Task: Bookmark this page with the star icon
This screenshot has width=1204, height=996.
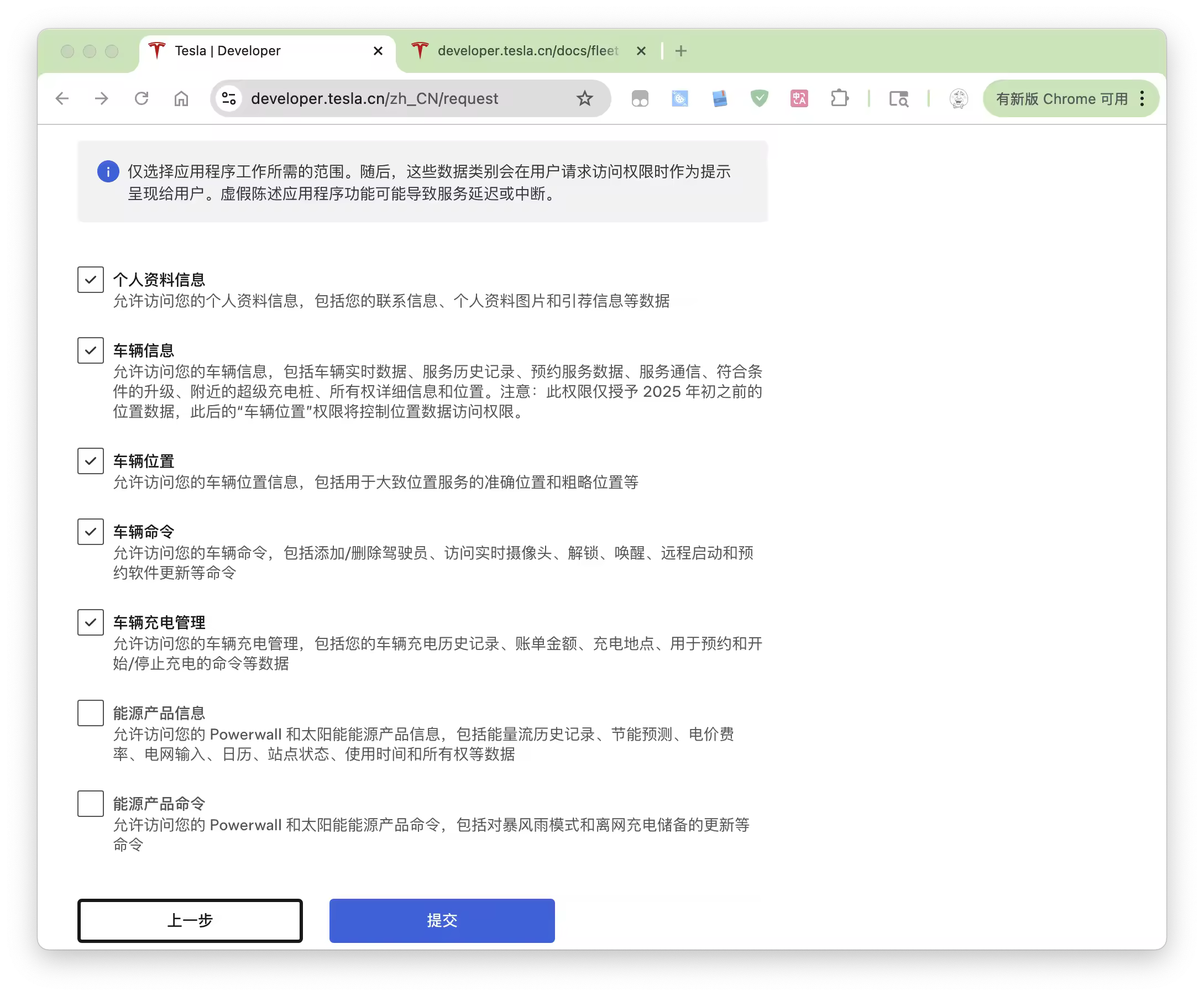Action: 584,98
